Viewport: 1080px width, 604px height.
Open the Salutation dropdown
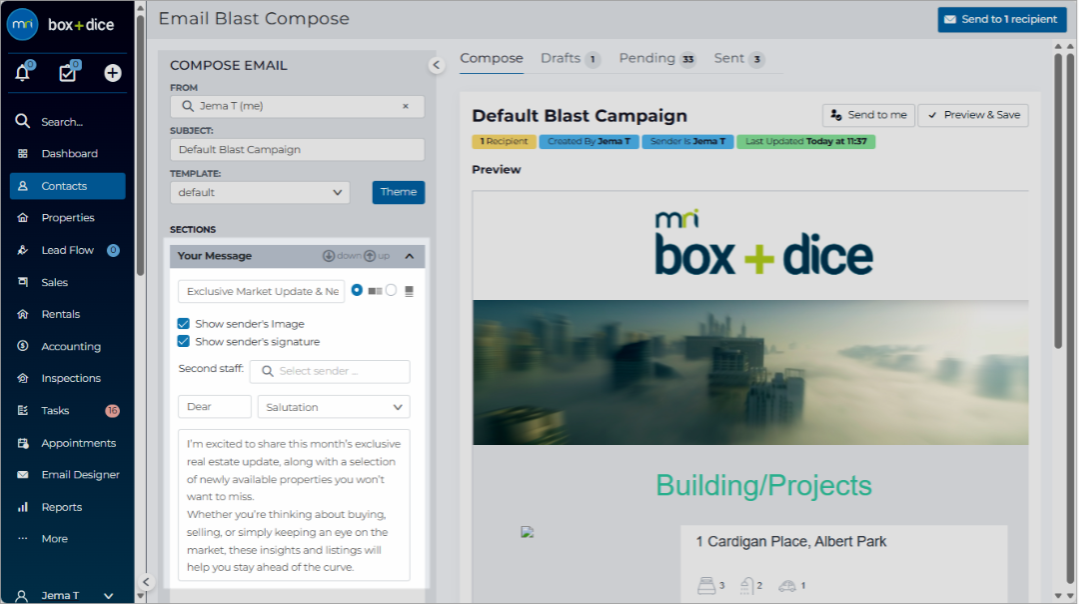[333, 407]
